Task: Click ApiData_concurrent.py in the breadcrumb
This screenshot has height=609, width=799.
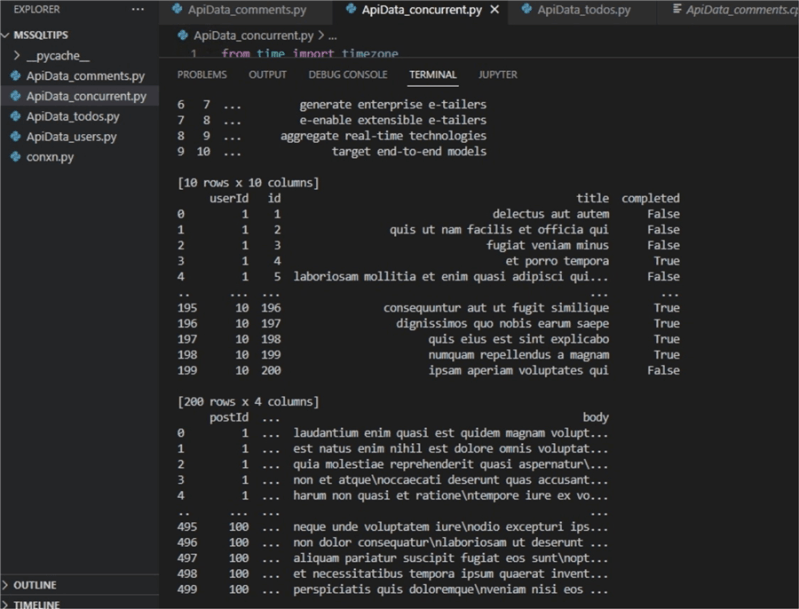Action: tap(253, 35)
